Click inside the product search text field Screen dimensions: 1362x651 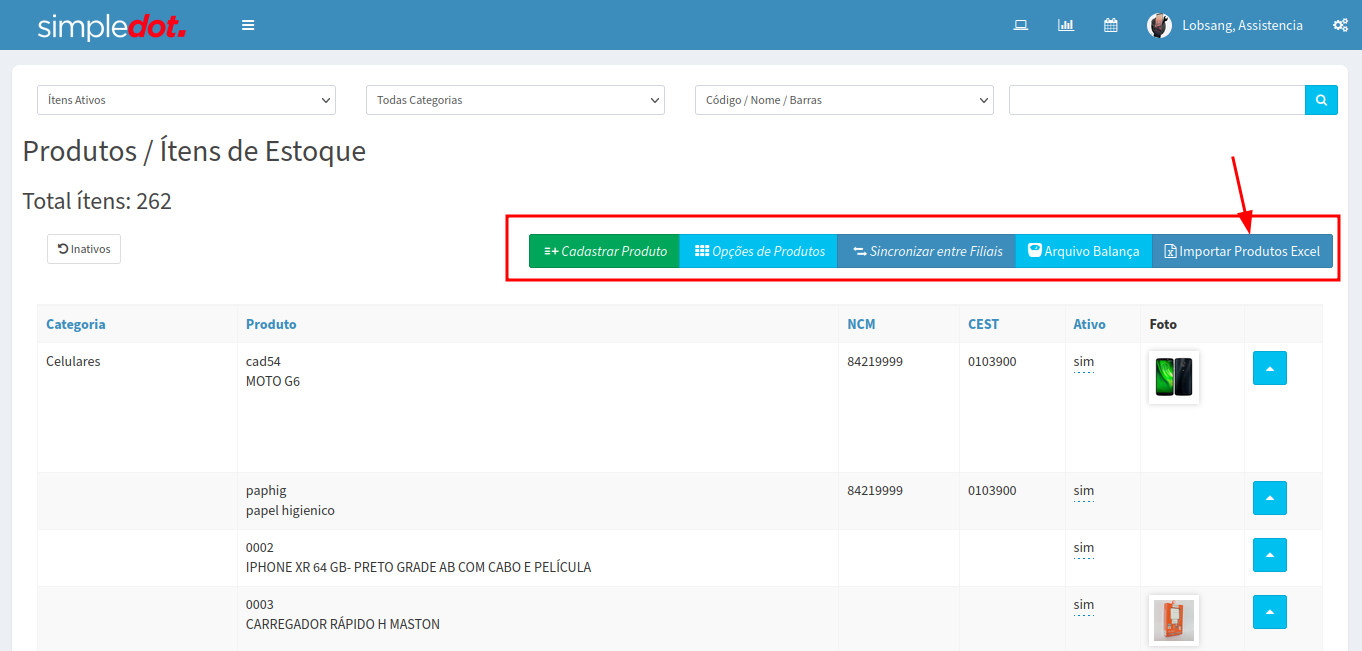click(1156, 100)
